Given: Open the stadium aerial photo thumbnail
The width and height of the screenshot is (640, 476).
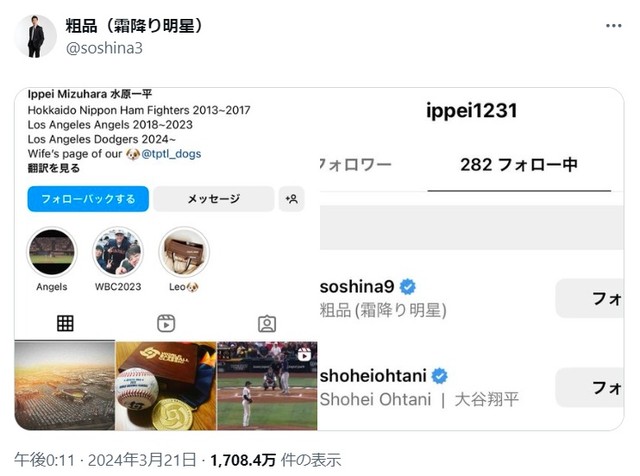Looking at the screenshot, I should 65,386.
